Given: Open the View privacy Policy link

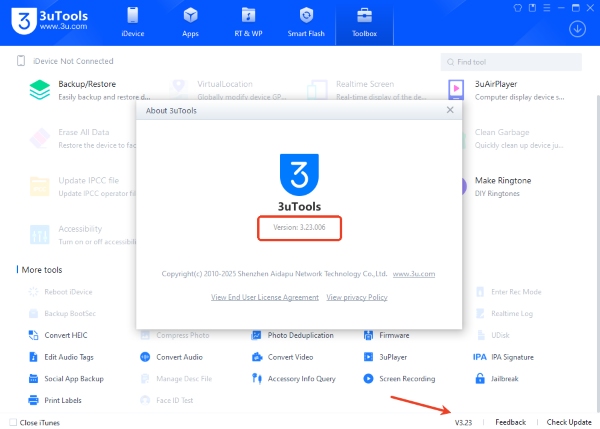Looking at the screenshot, I should tap(357, 297).
